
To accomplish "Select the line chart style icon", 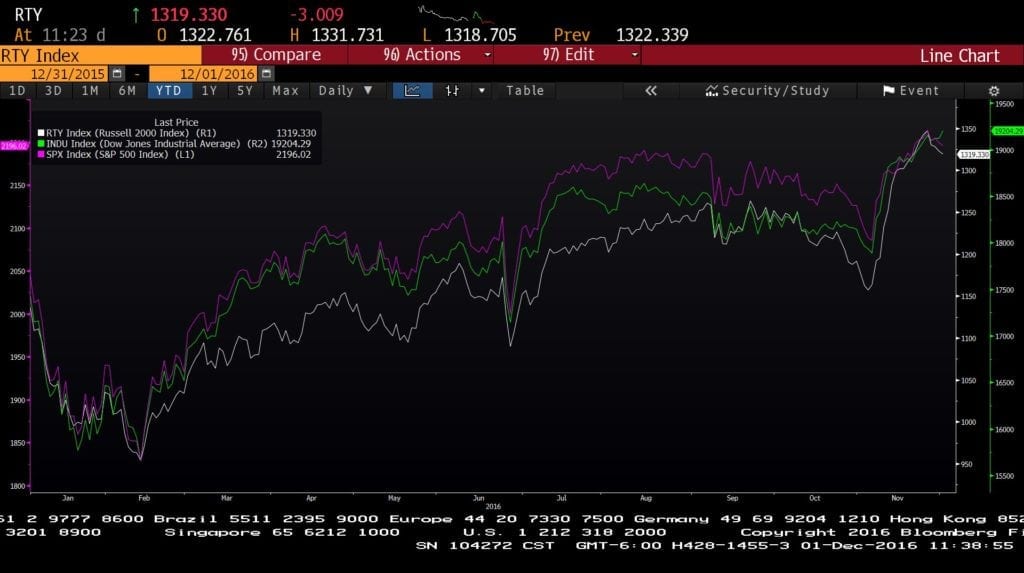I will coord(412,91).
